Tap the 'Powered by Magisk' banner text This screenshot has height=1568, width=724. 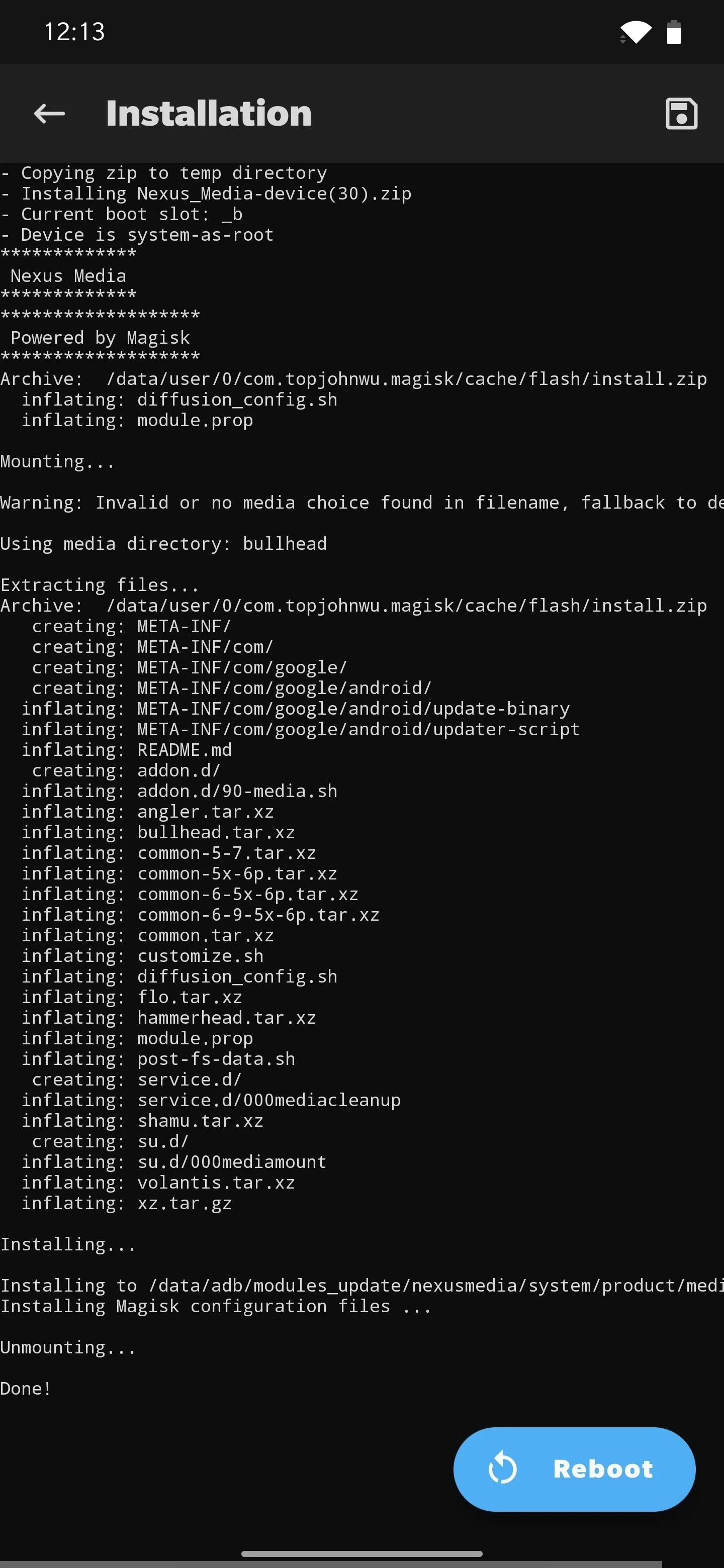pyautogui.click(x=100, y=338)
